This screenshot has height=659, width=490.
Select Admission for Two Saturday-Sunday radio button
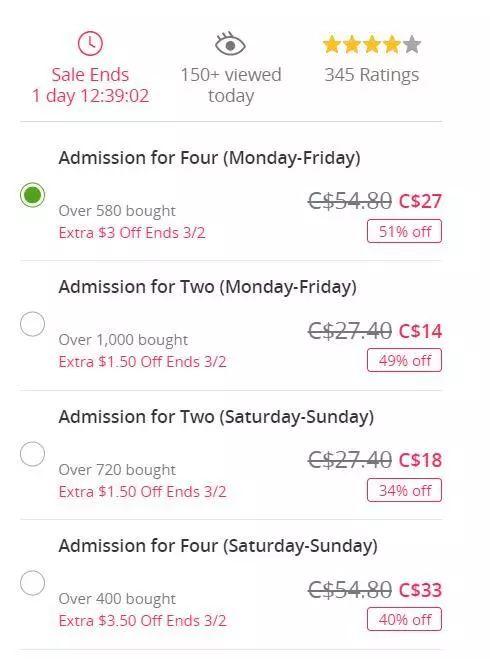pyautogui.click(x=32, y=454)
